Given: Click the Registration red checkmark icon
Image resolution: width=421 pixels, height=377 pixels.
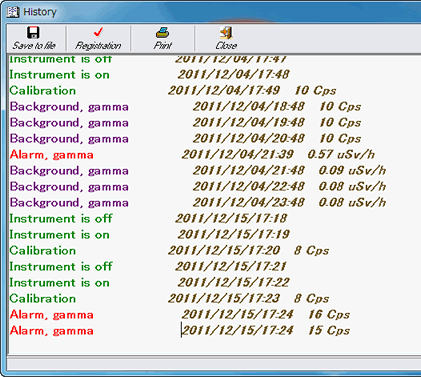Looking at the screenshot, I should [98, 32].
